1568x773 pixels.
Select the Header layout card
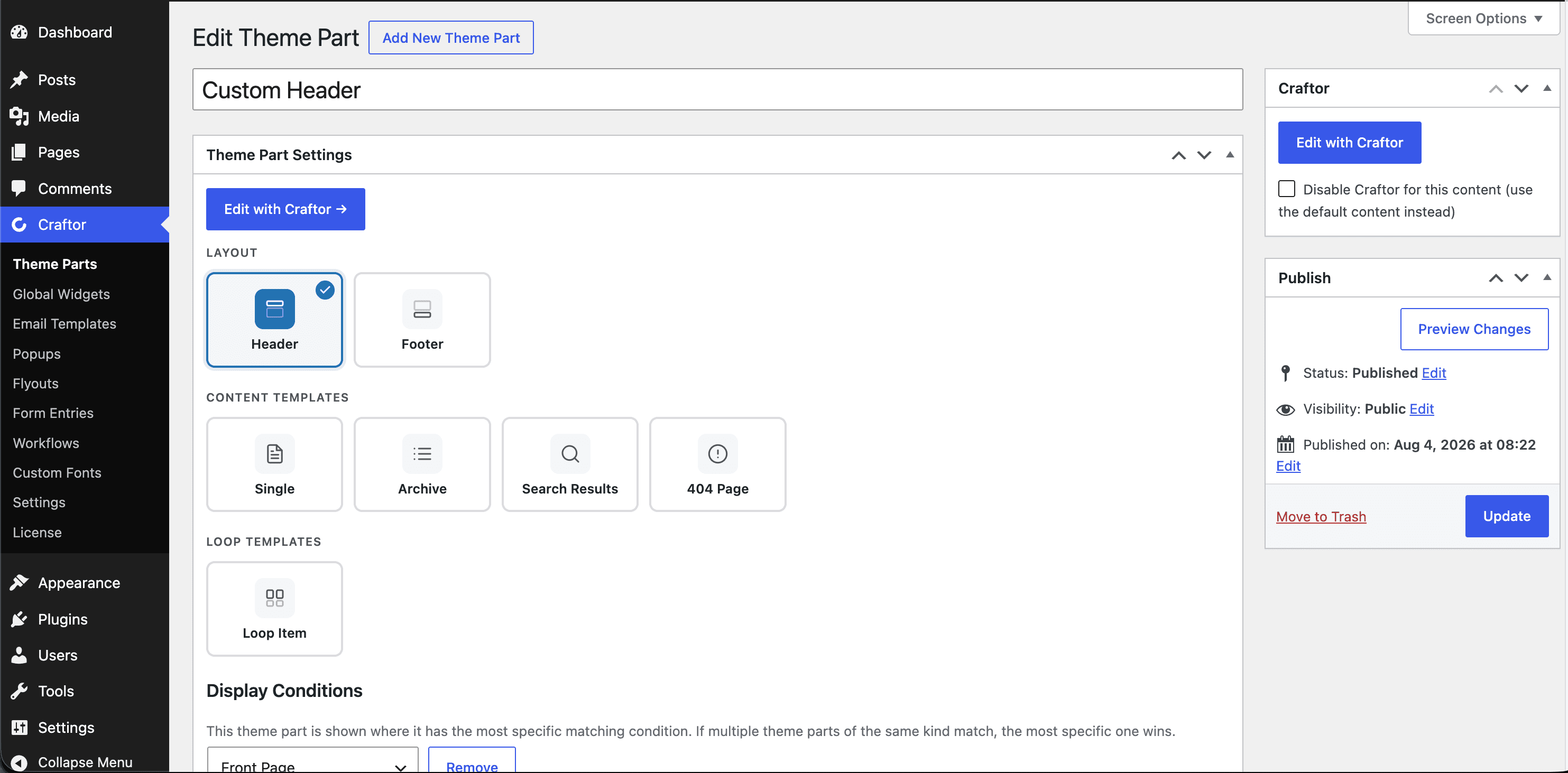(x=274, y=320)
